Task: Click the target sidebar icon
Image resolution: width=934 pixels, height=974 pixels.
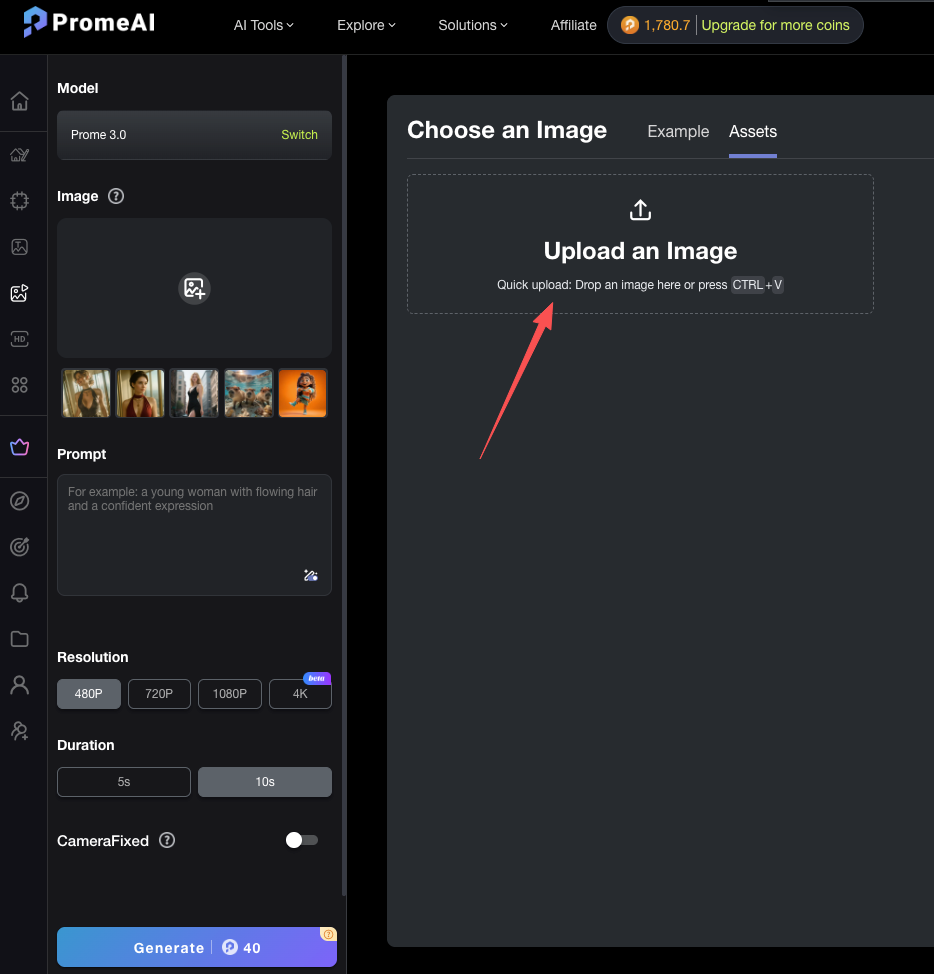Action: click(19, 547)
